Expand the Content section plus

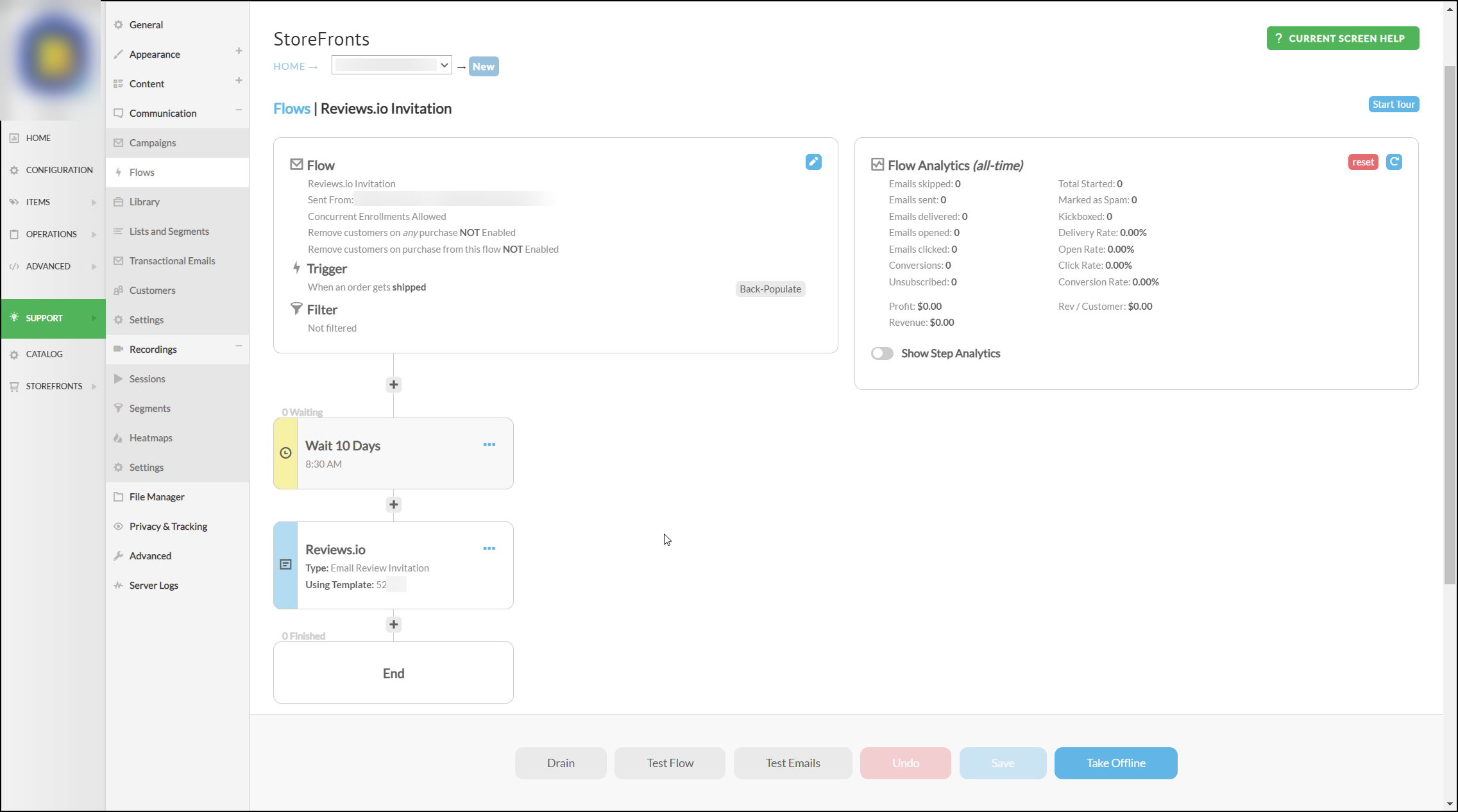[x=239, y=80]
